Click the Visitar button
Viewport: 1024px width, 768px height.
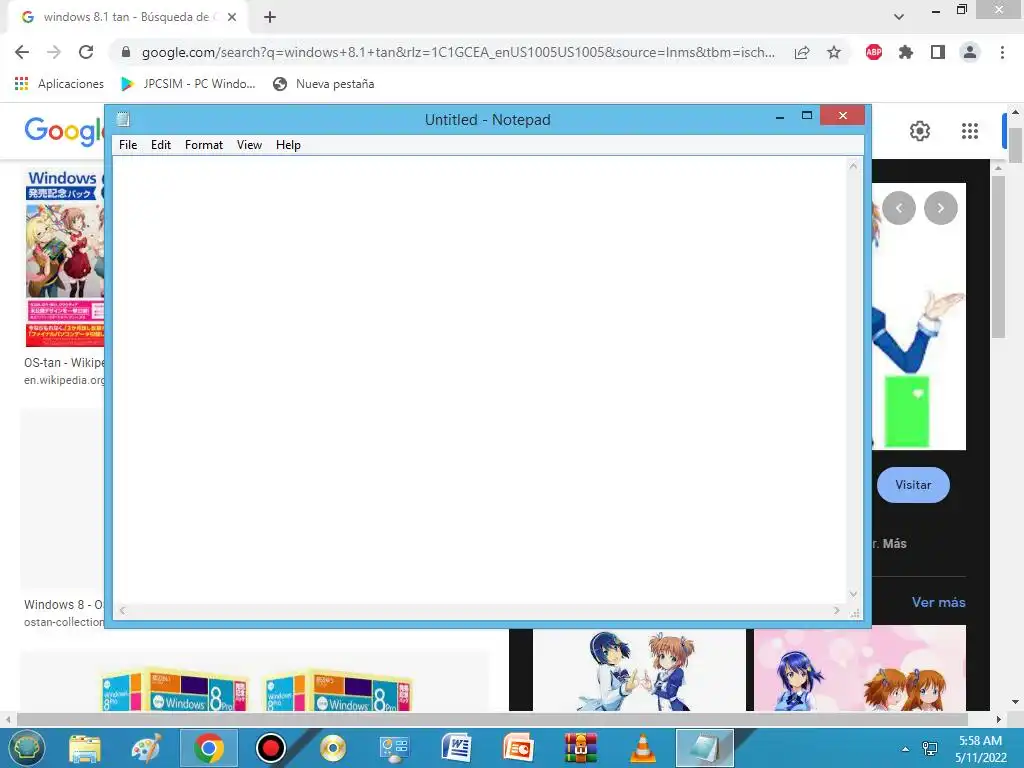(912, 485)
